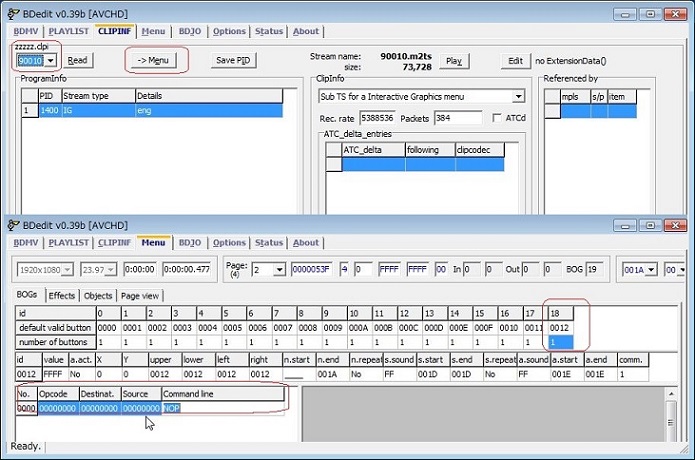Open Status tab in top window
Viewport: 695px width, 460px height.
pyautogui.click(x=269, y=31)
